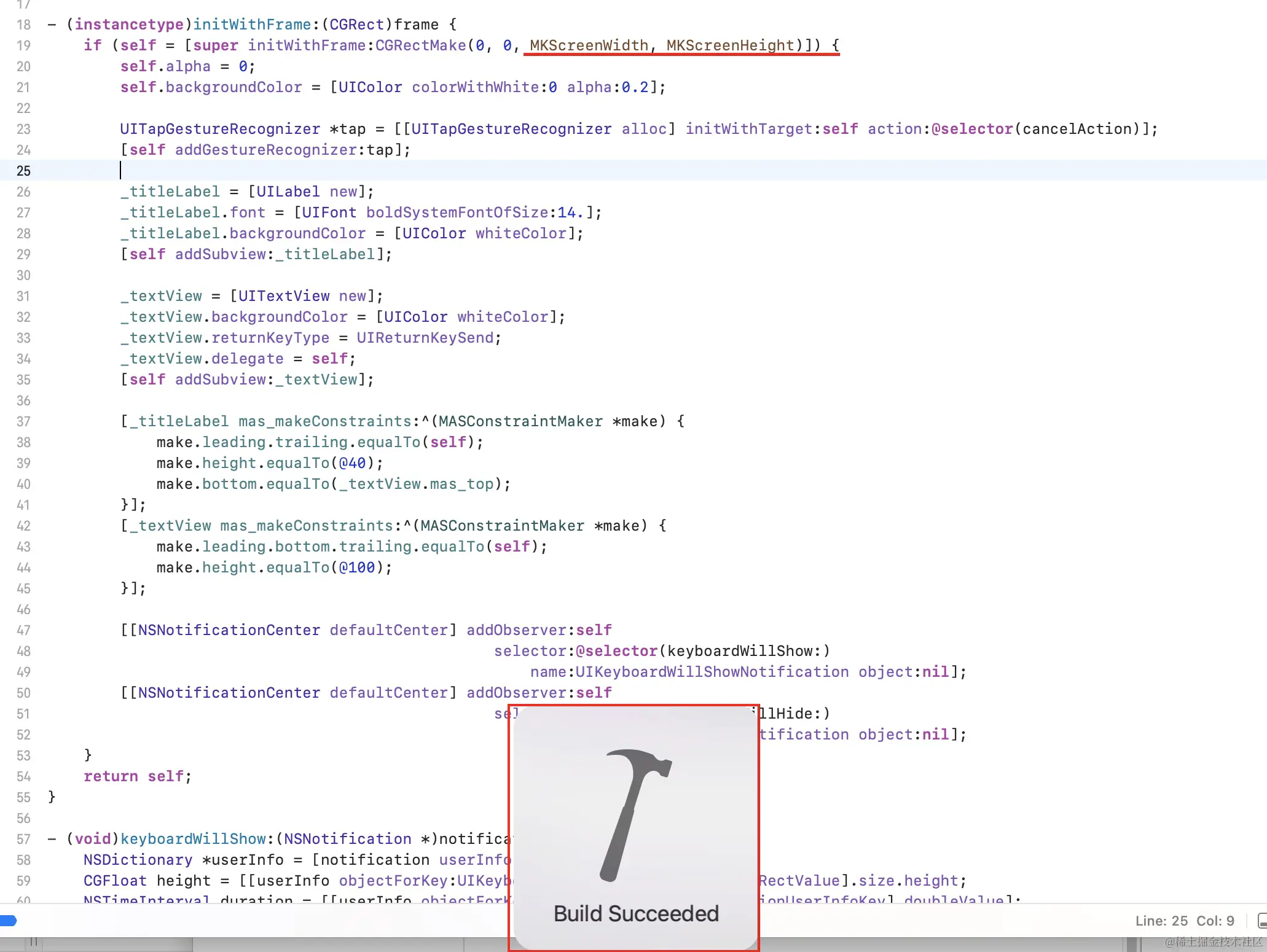Screen dimensions: 1267x952
Task: Click self.alpha = 0 assignment
Action: pos(188,66)
